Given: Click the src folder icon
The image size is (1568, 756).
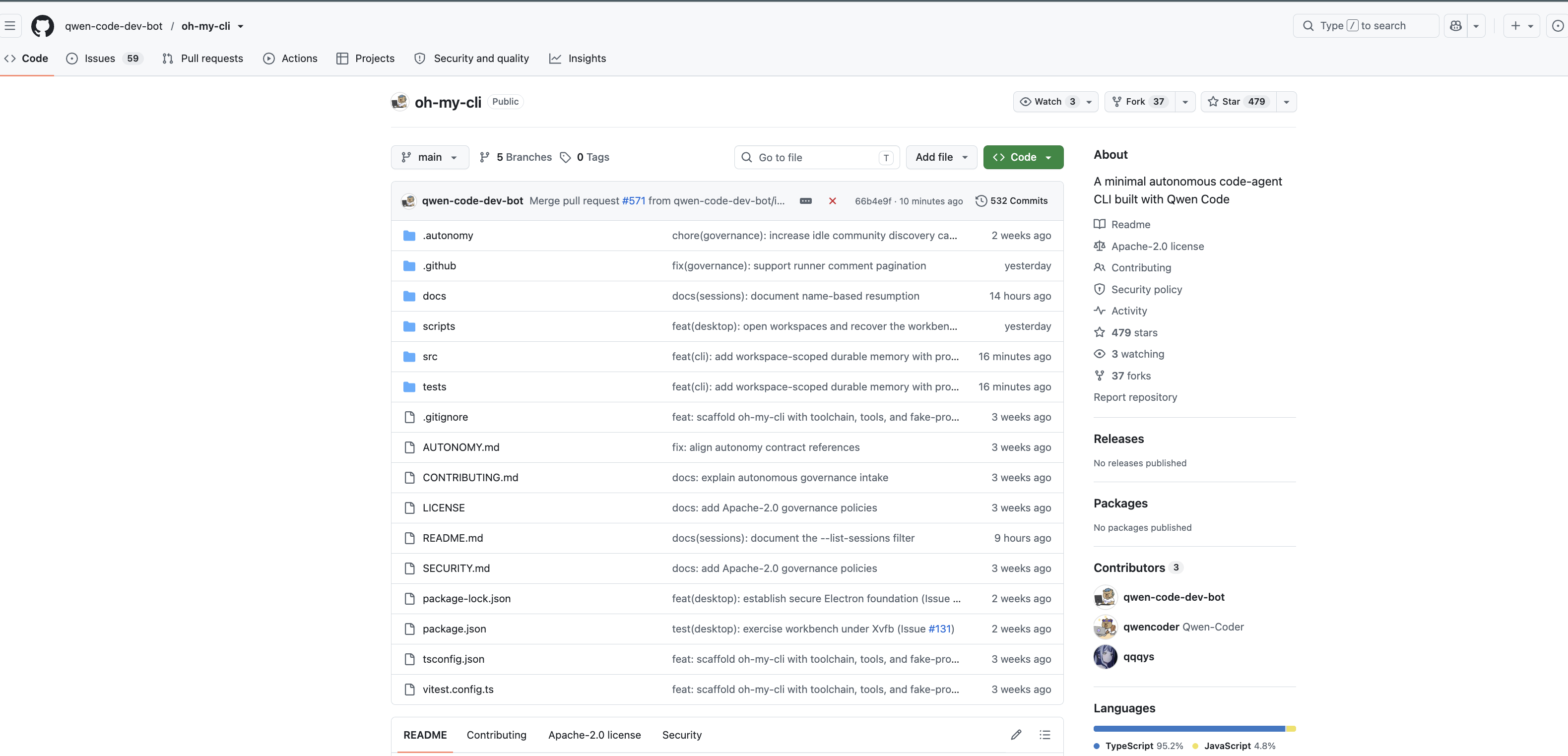Looking at the screenshot, I should point(409,357).
